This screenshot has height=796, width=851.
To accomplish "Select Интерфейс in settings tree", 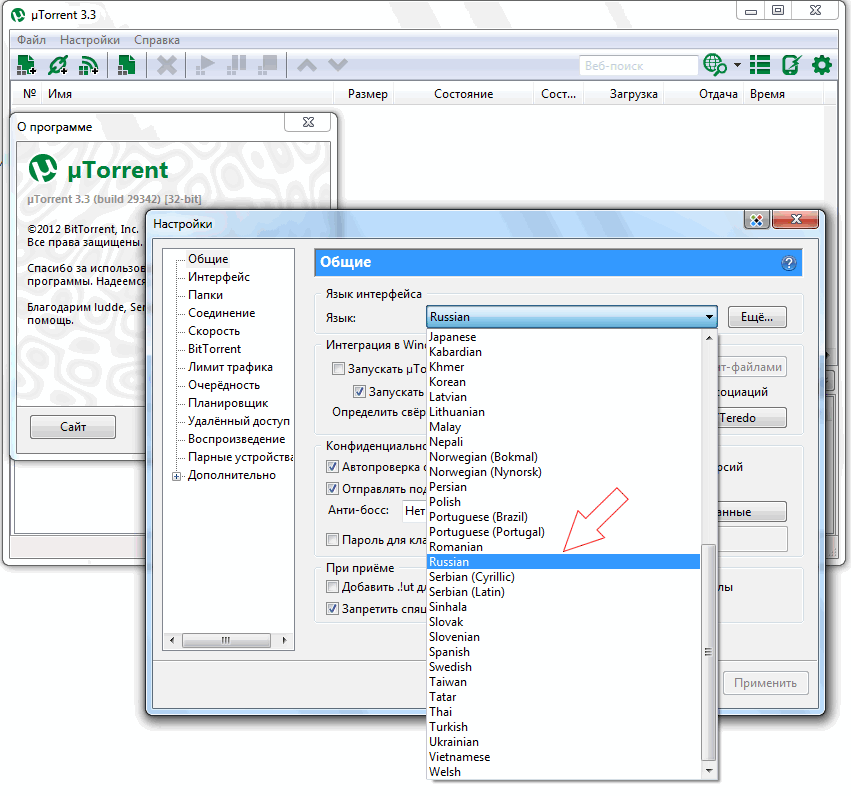I will (x=219, y=277).
